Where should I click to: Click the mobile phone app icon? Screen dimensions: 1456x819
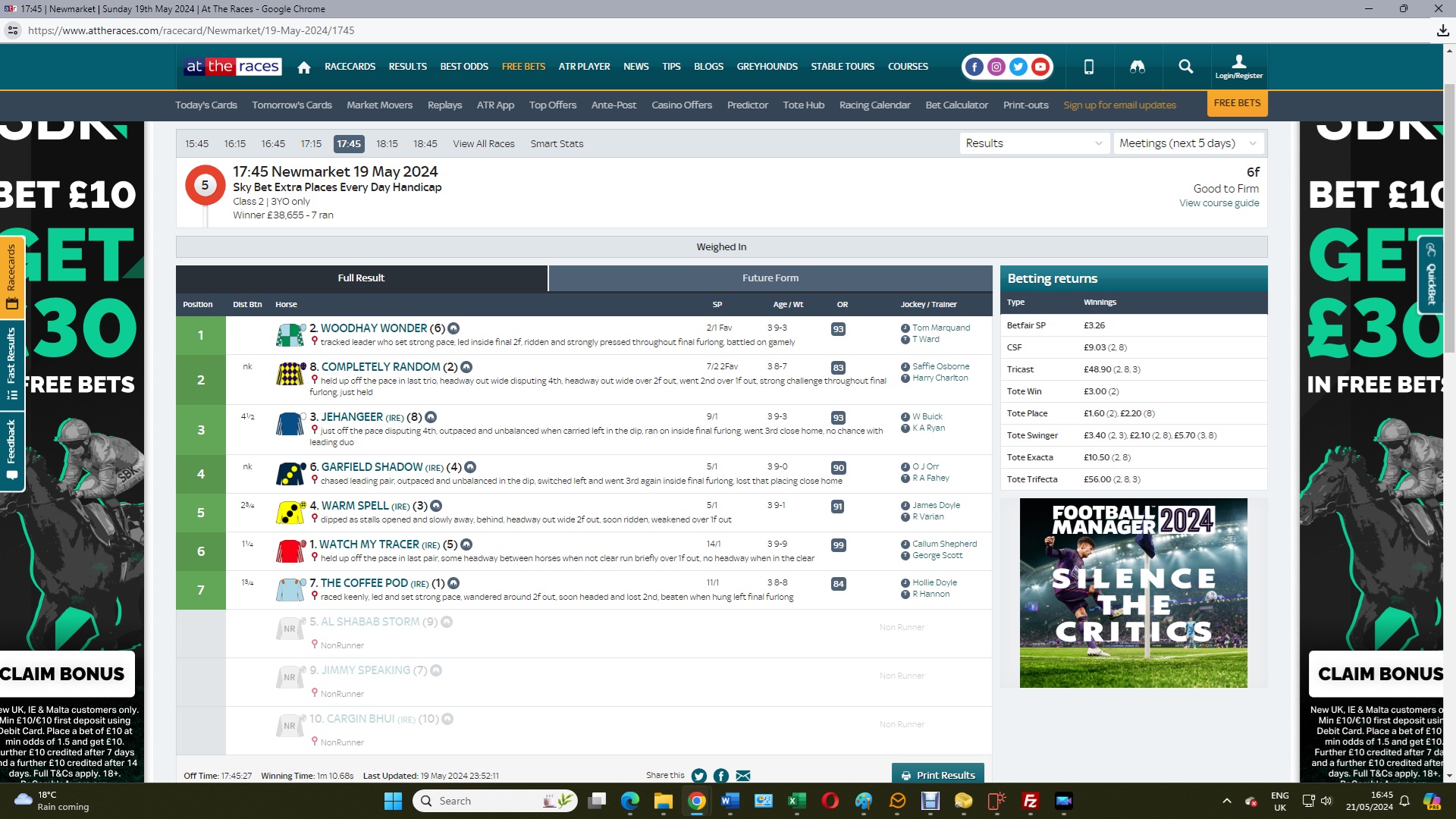tap(1089, 67)
